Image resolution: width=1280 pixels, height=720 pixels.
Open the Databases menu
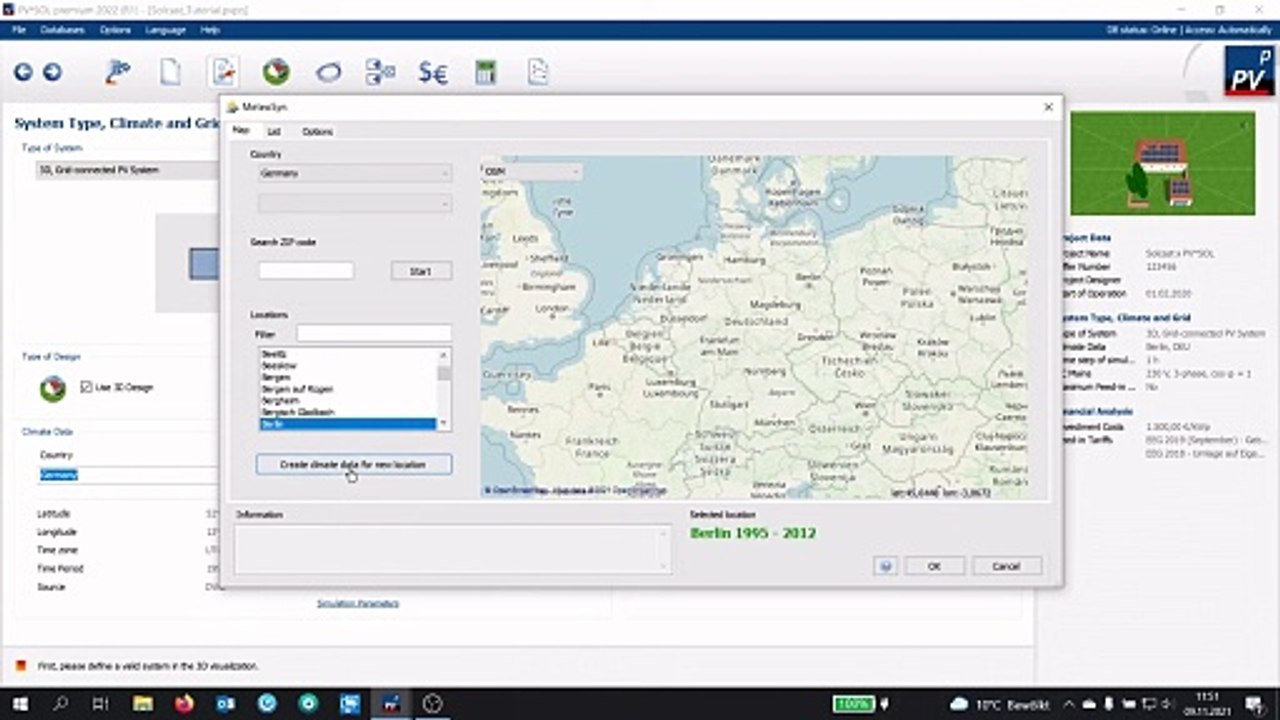62,30
